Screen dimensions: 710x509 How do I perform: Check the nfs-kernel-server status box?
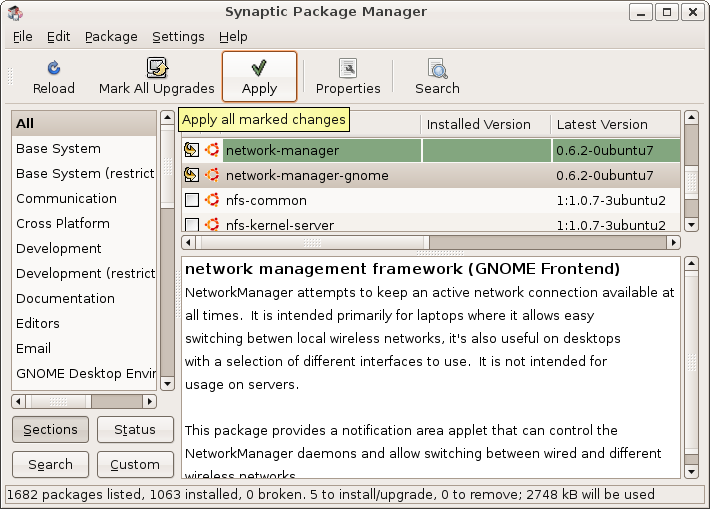click(x=192, y=224)
